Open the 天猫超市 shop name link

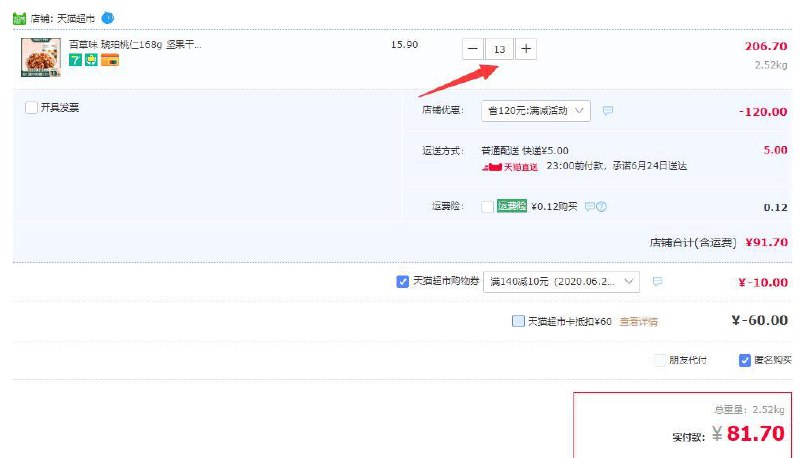pyautogui.click(x=76, y=19)
